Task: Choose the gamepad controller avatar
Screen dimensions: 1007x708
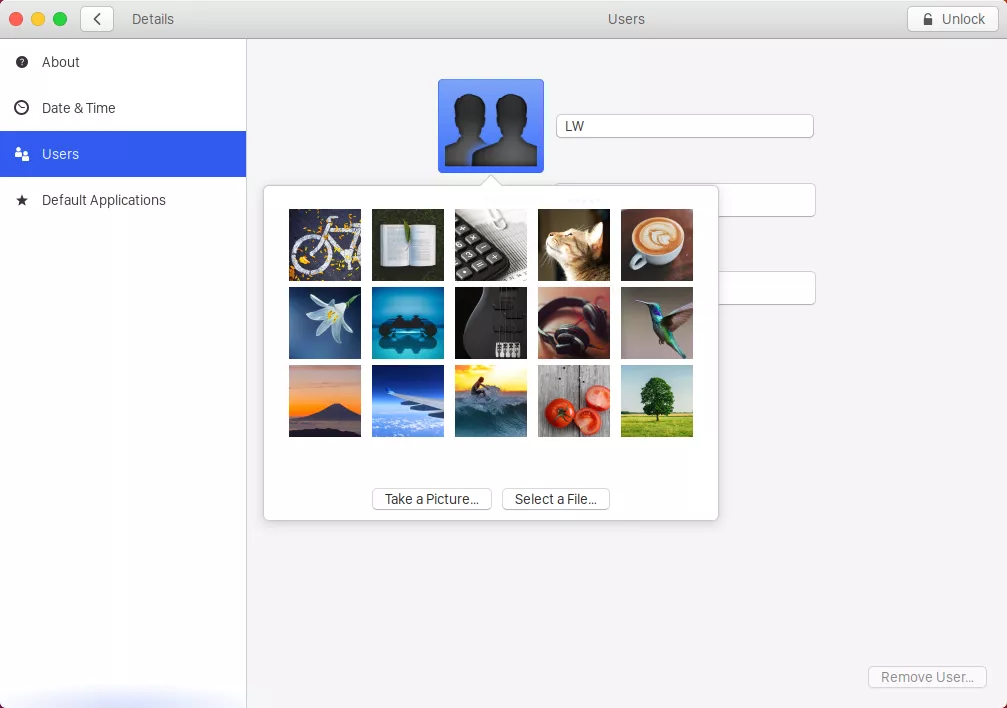Action: 408,323
